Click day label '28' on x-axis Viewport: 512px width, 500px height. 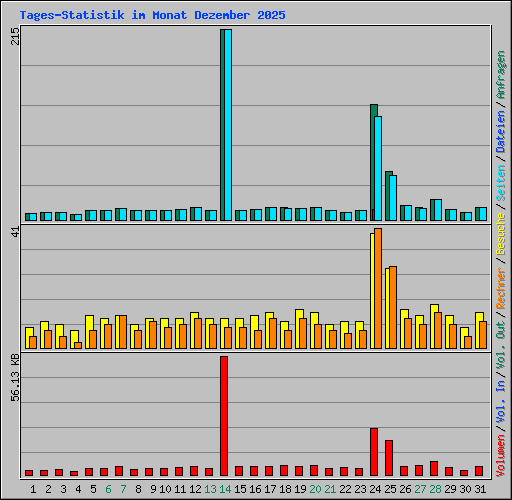[x=435, y=489]
